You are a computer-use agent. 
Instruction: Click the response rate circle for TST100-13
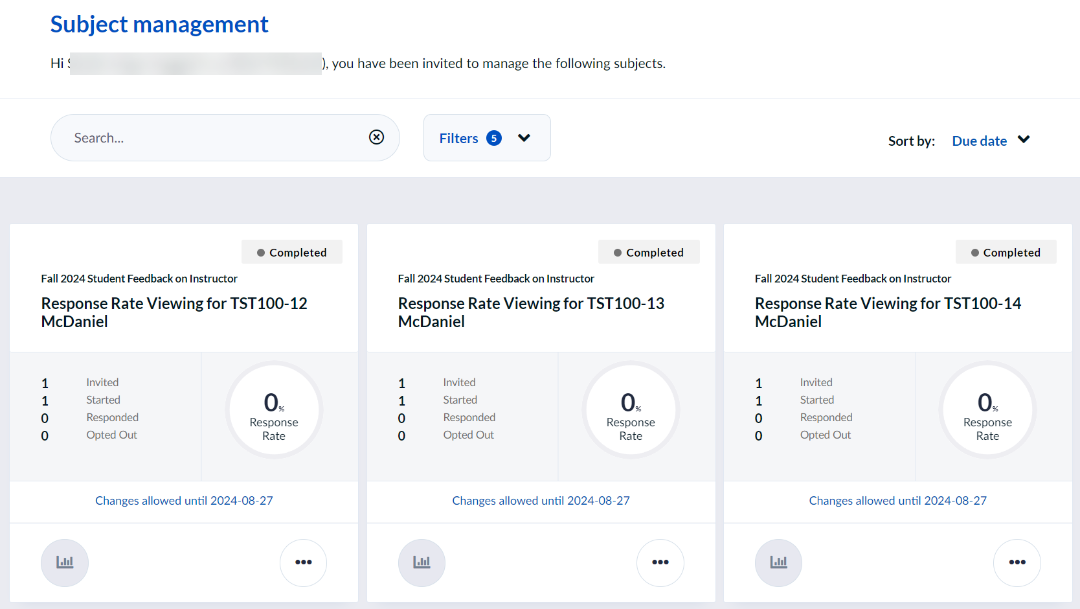631,410
